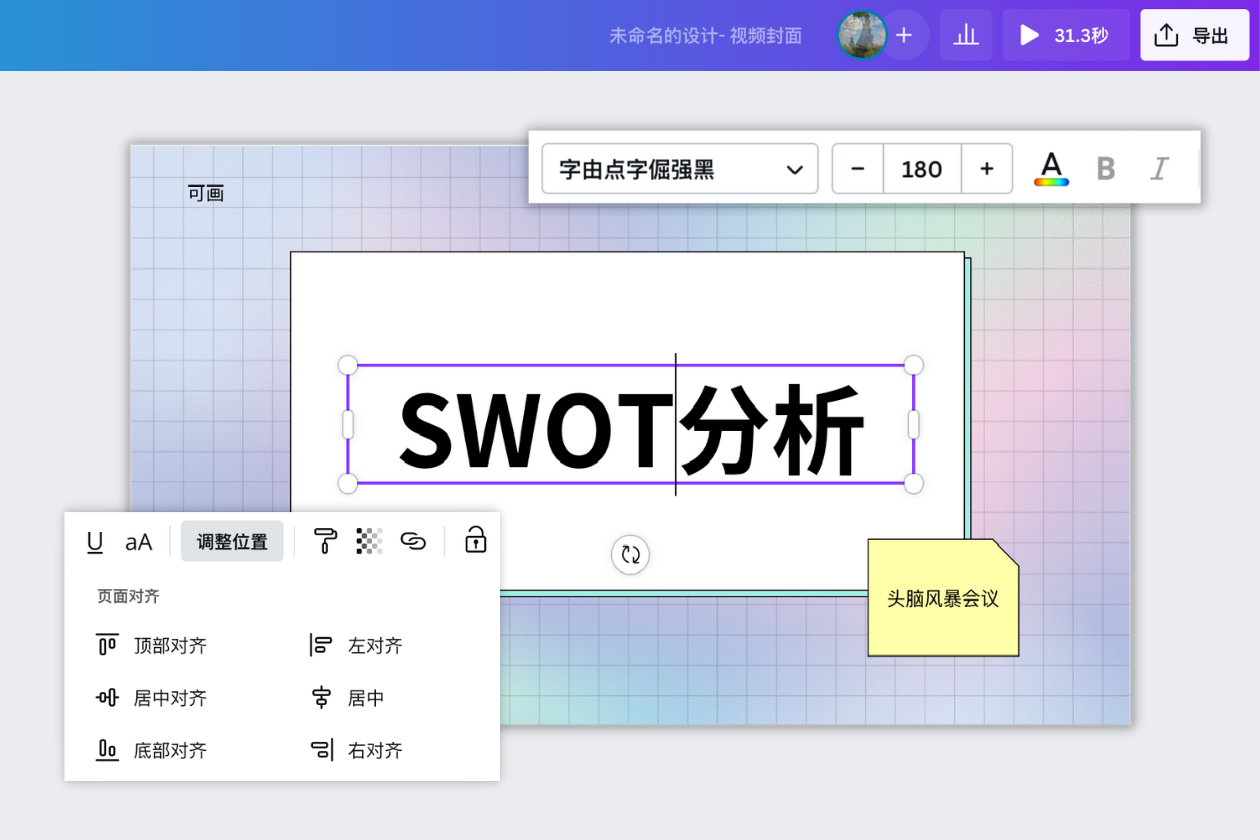Choose 底部对齐 alignment
The height and width of the screenshot is (840, 1260).
click(x=151, y=750)
